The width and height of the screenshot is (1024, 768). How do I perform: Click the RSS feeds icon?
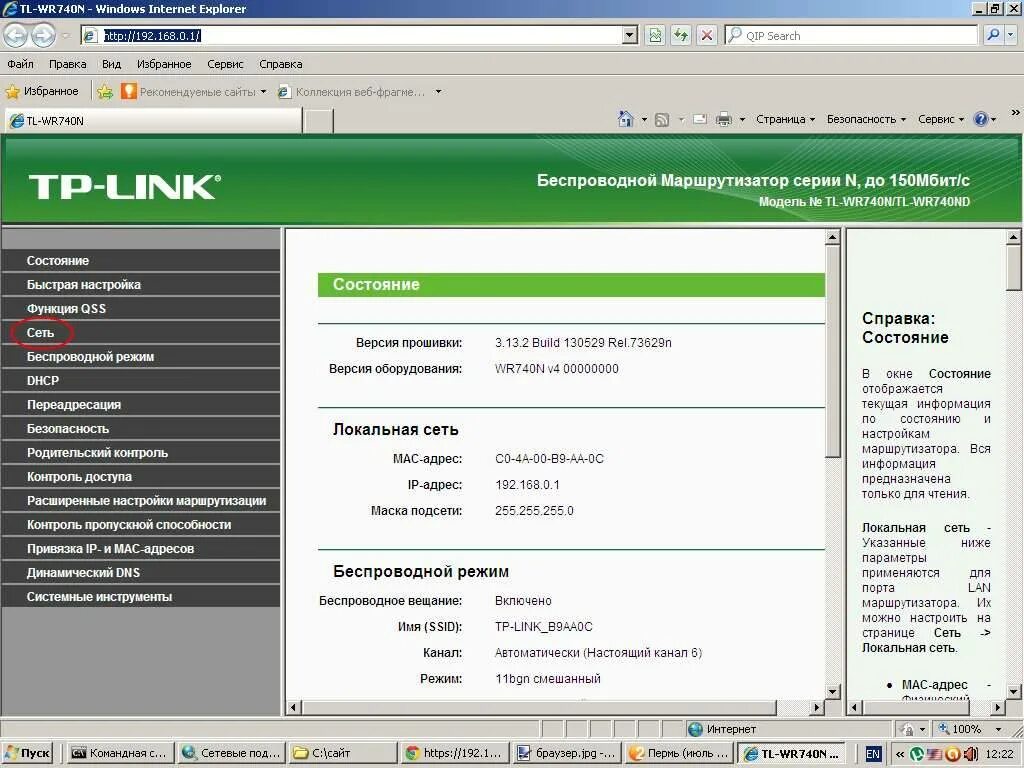click(x=659, y=118)
